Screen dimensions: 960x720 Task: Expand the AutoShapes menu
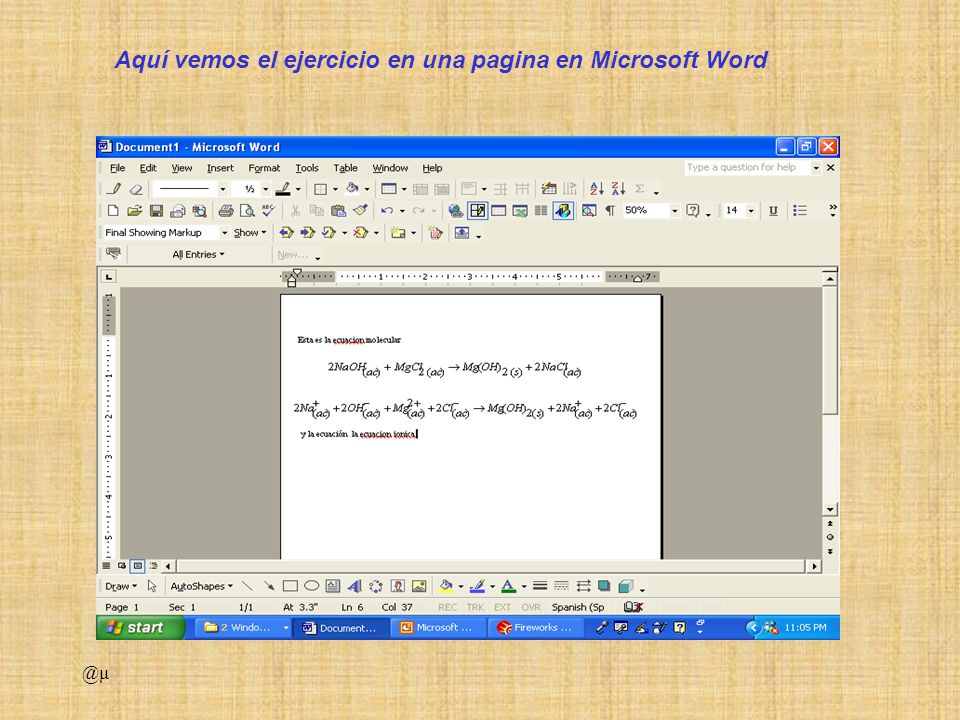point(201,587)
